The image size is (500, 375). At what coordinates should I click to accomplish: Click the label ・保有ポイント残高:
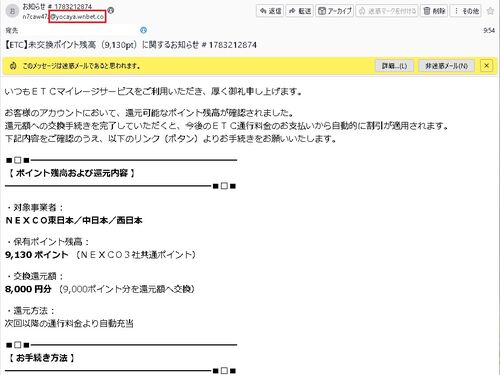[48, 242]
